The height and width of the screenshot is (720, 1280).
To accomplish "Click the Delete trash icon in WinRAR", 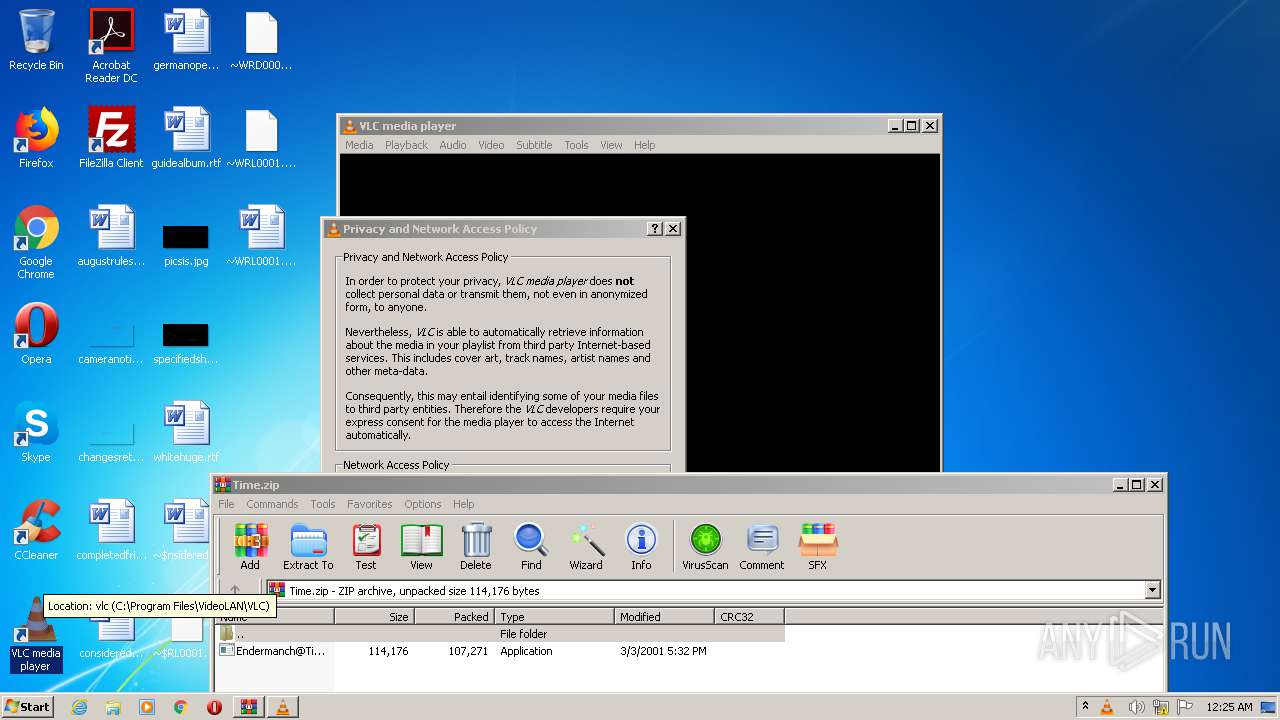I will 476,547.
